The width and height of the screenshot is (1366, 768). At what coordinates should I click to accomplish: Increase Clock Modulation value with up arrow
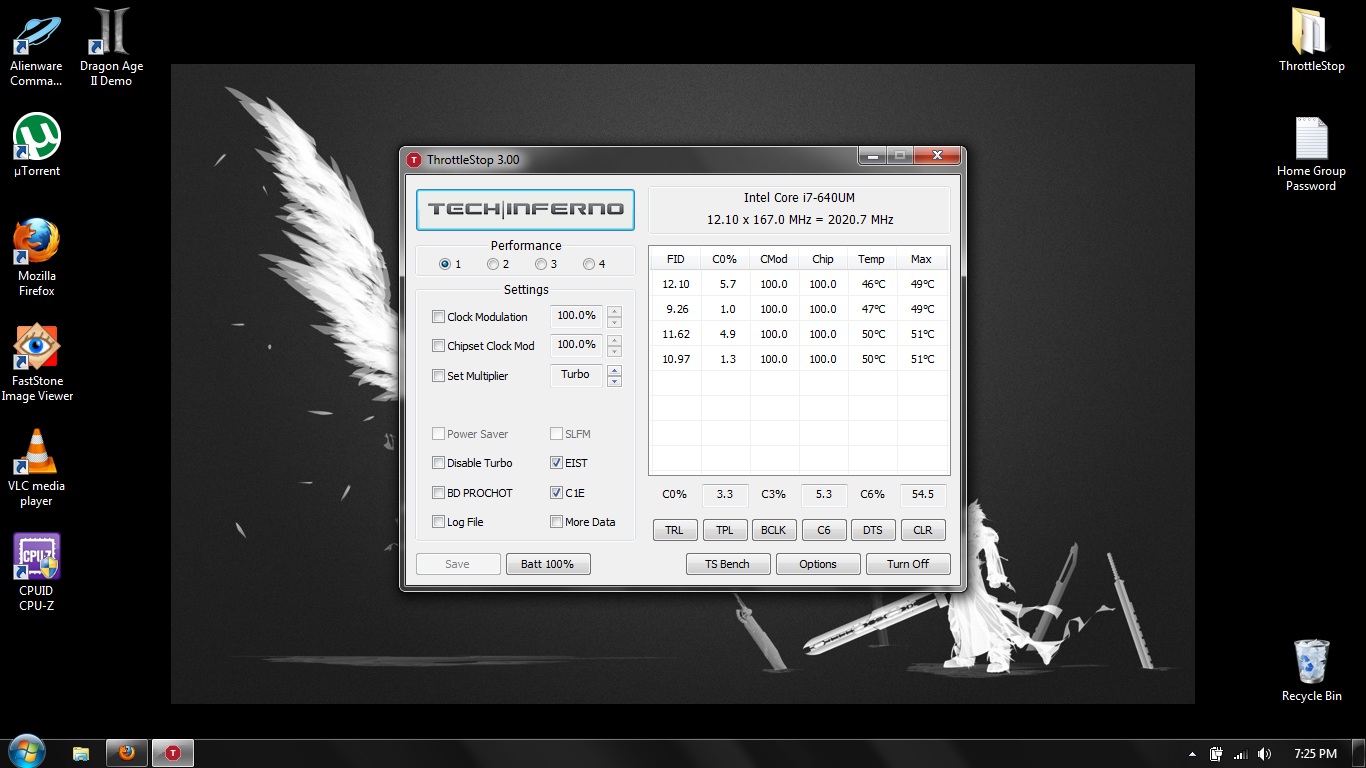[x=614, y=311]
